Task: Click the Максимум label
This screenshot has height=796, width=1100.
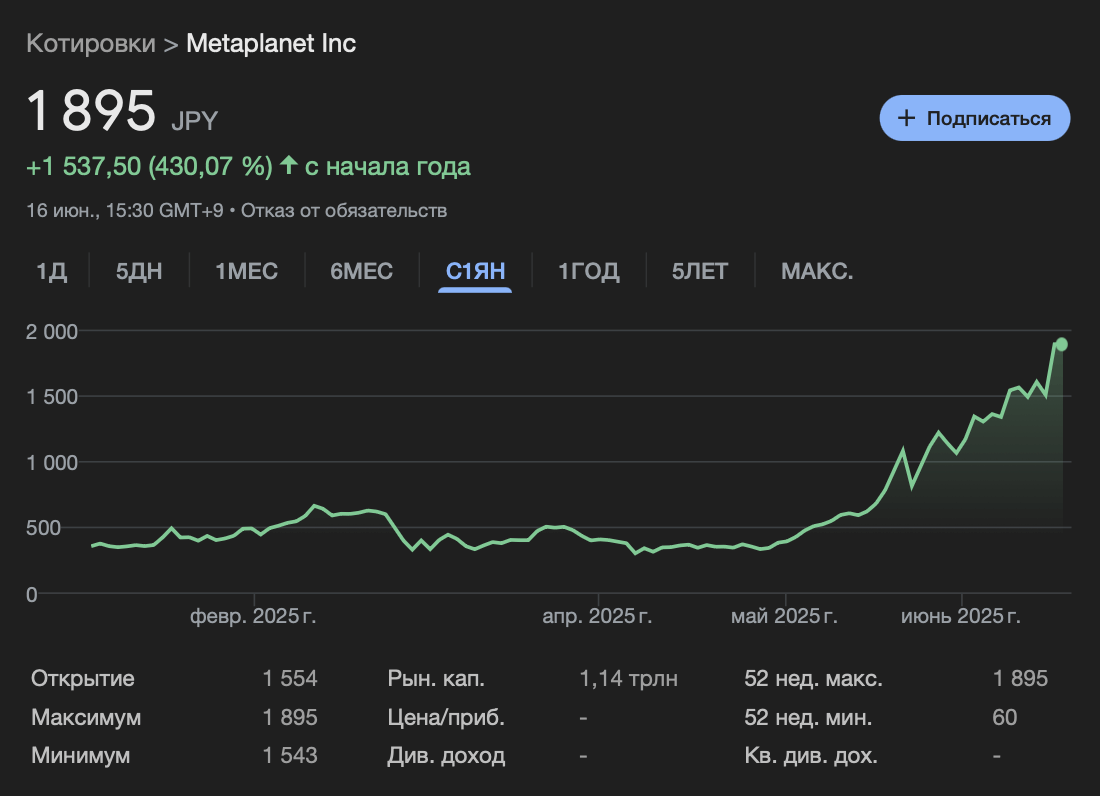Action: 86,717
